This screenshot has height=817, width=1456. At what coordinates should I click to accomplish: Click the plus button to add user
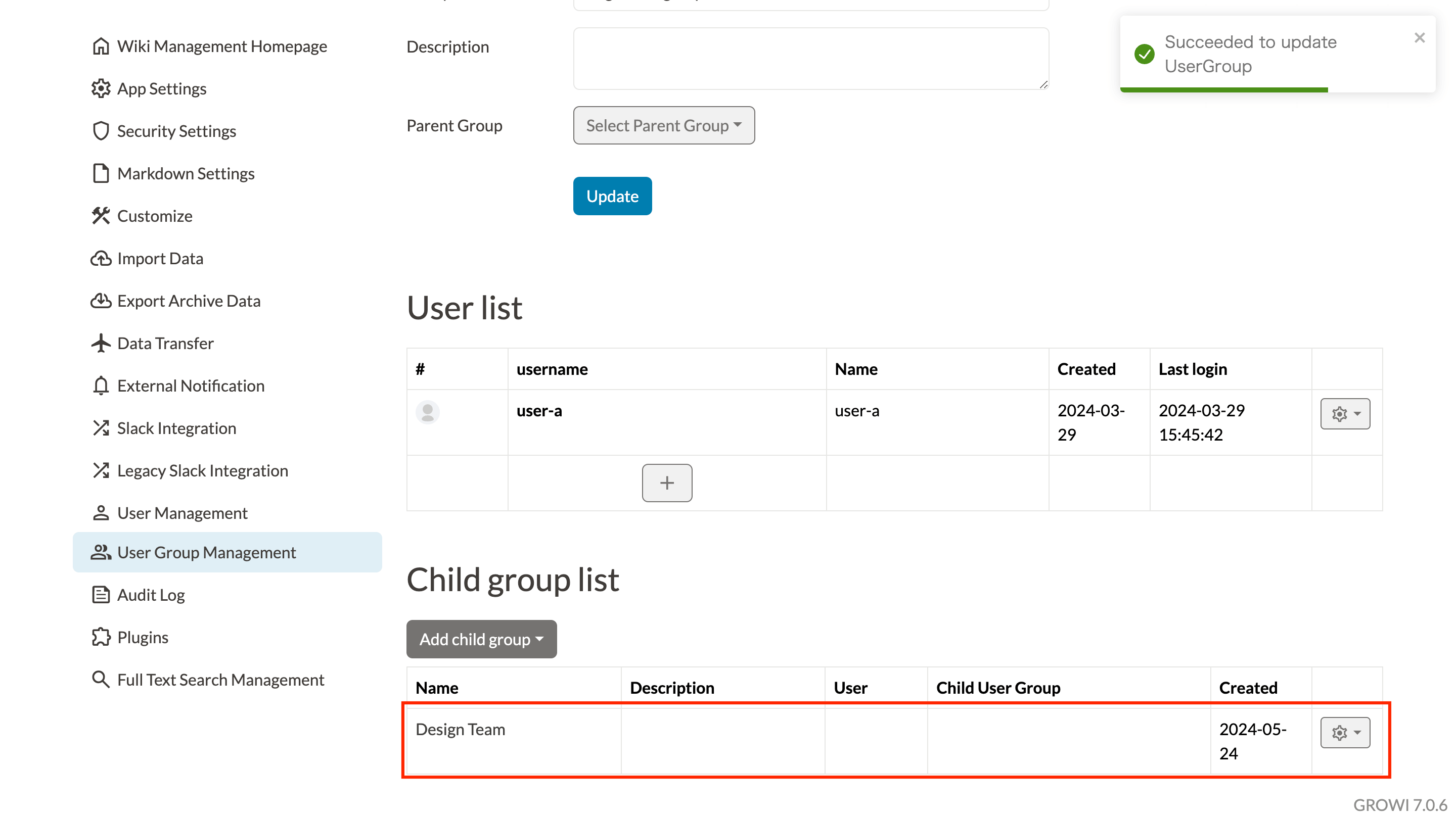tap(667, 483)
